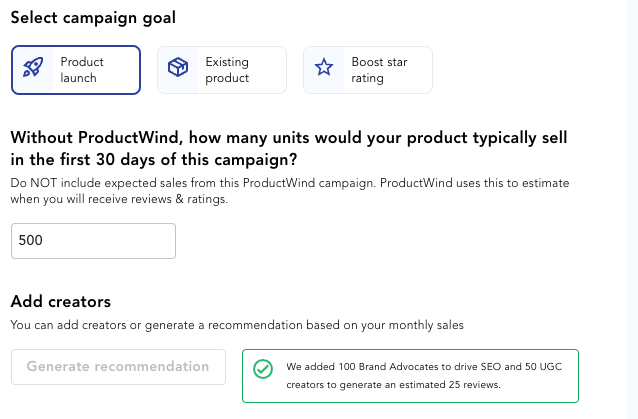This screenshot has height=419, width=638.
Task: Click the 'Boost star rating' label text
Action: [379, 70]
